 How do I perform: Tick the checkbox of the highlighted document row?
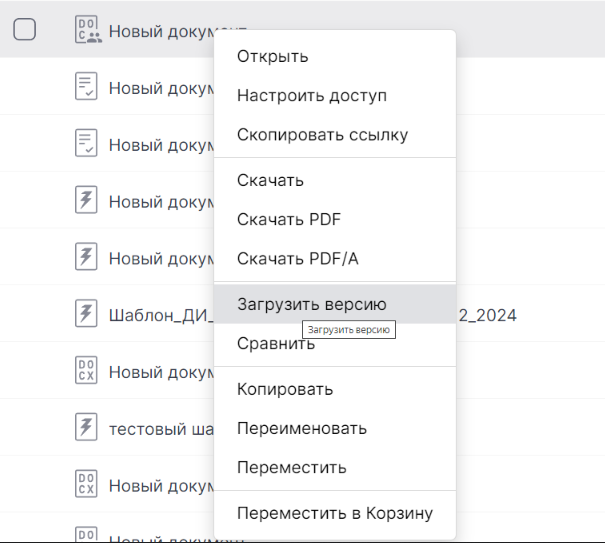(25, 29)
